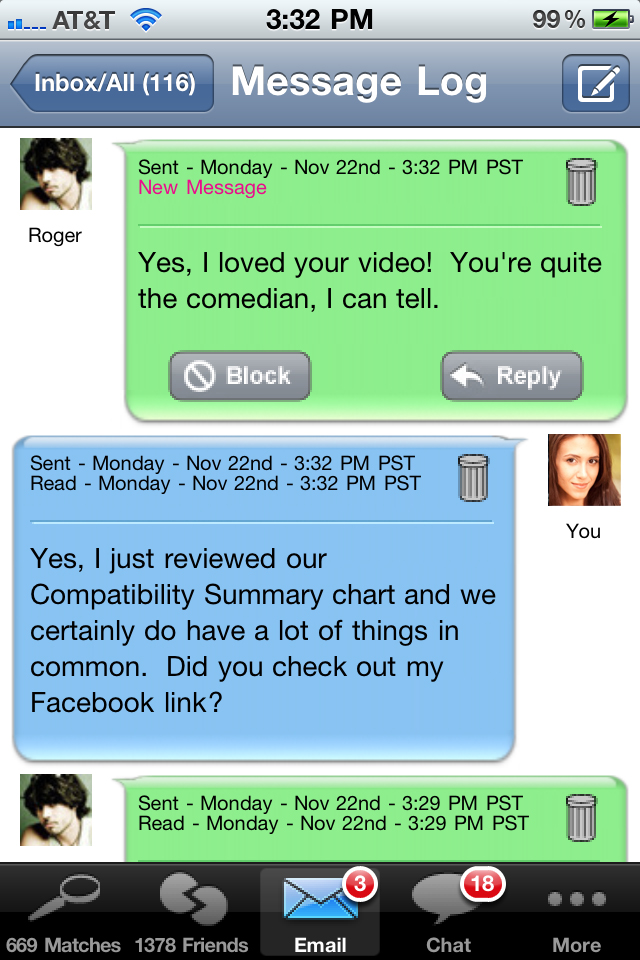Image resolution: width=640 pixels, height=960 pixels.
Task: Open the More tab
Action: (x=576, y=912)
